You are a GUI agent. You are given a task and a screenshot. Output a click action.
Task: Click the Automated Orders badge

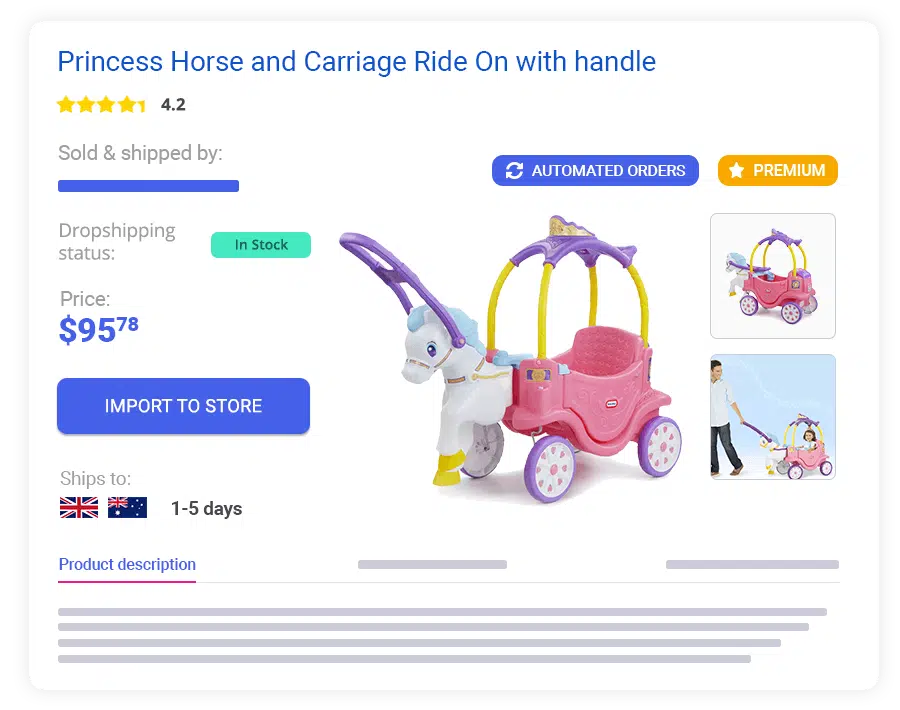point(595,170)
